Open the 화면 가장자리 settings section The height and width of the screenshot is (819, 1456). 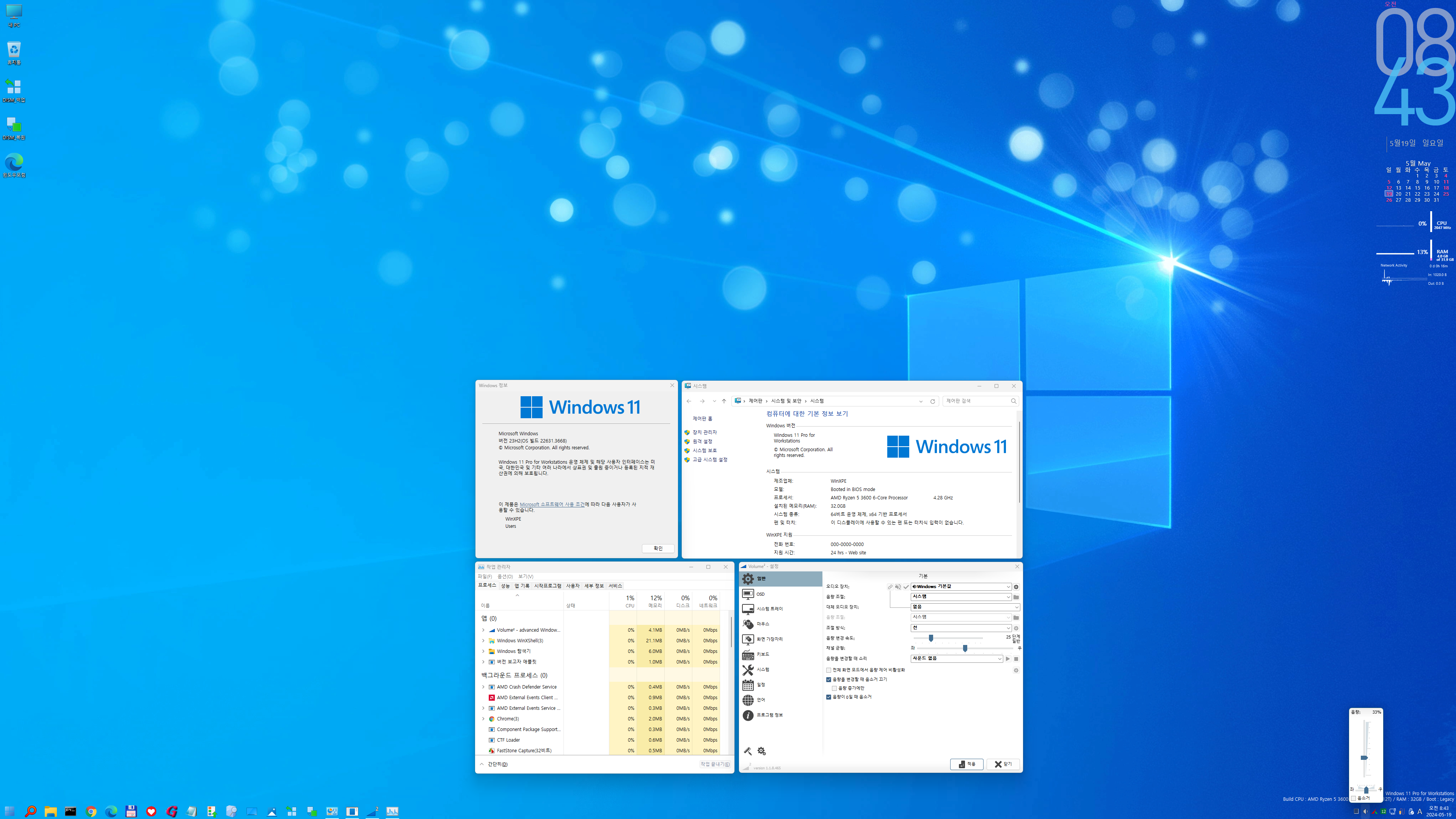click(x=780, y=639)
